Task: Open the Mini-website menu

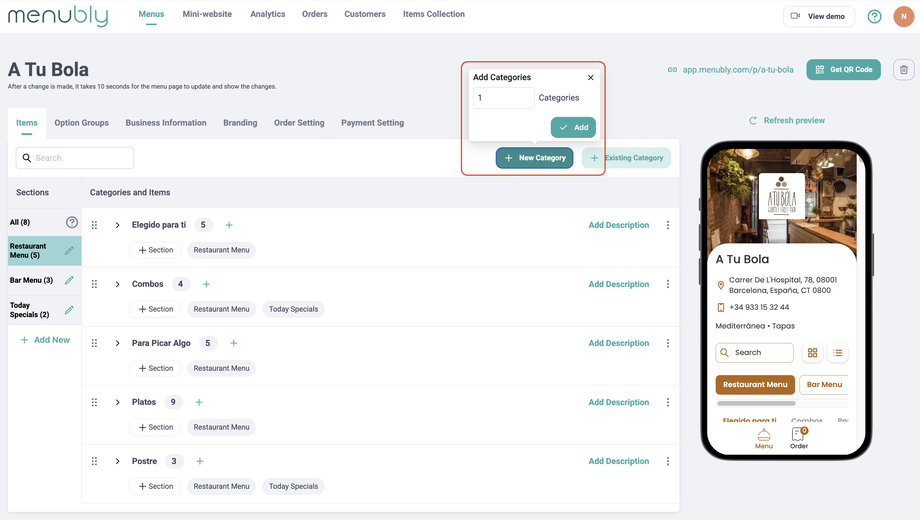Action: click(207, 14)
